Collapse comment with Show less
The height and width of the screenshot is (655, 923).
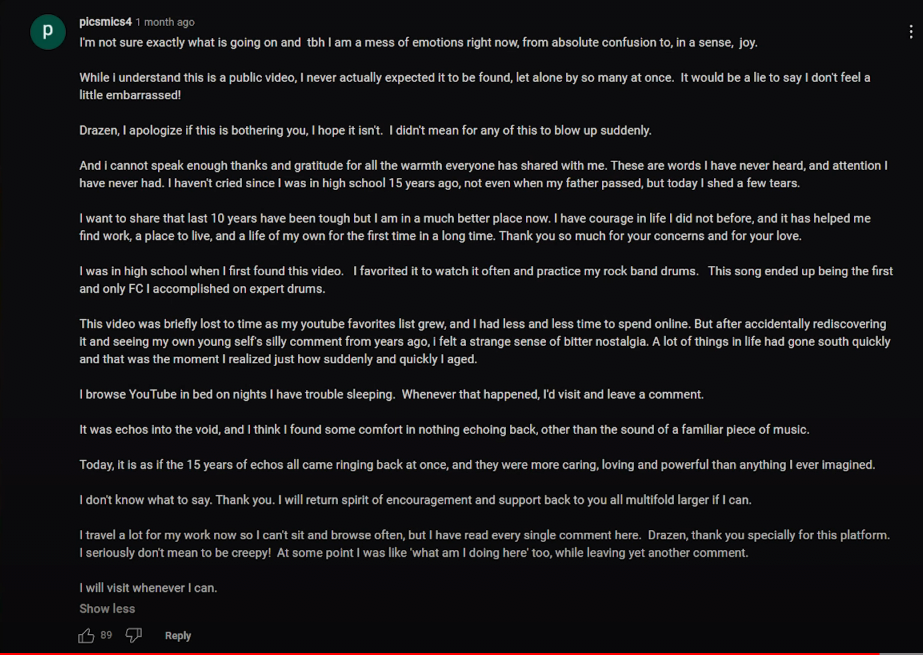[x=107, y=609]
